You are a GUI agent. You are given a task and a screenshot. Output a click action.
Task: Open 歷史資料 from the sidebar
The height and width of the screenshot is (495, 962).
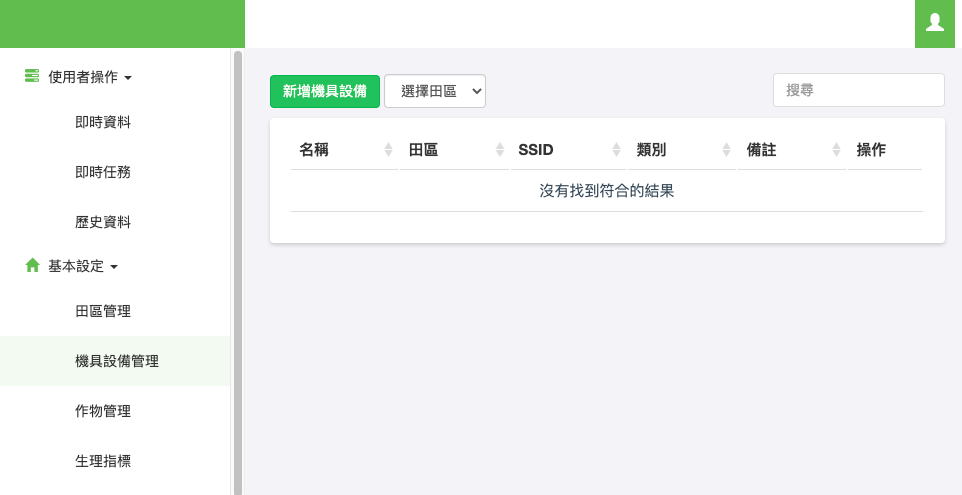coord(103,222)
